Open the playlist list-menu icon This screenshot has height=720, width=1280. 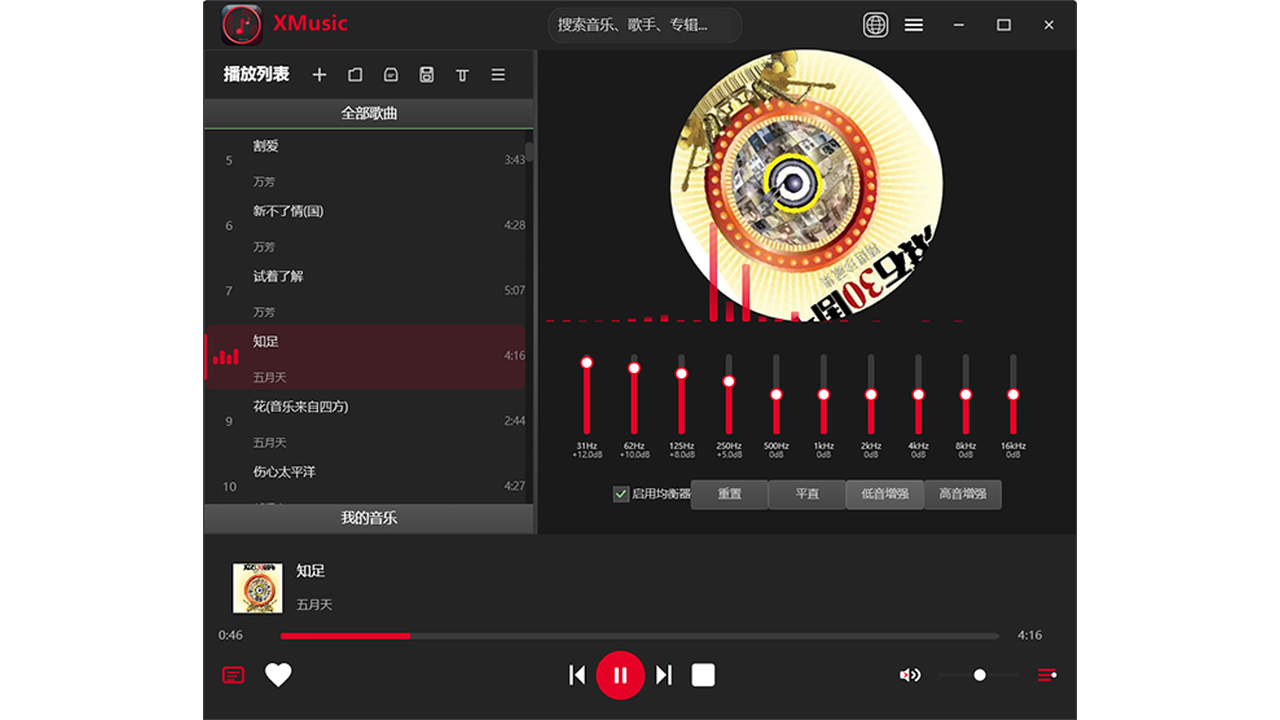coord(498,75)
